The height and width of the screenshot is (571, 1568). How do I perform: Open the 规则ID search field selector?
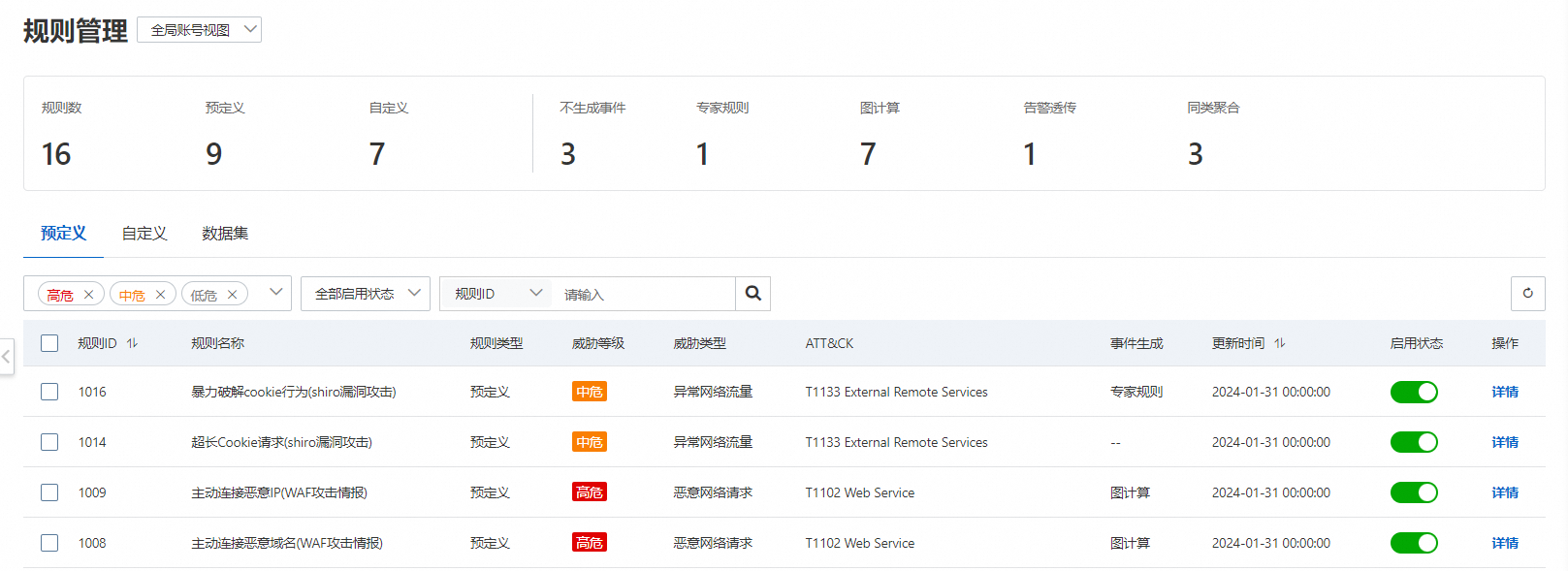pyautogui.click(x=496, y=294)
